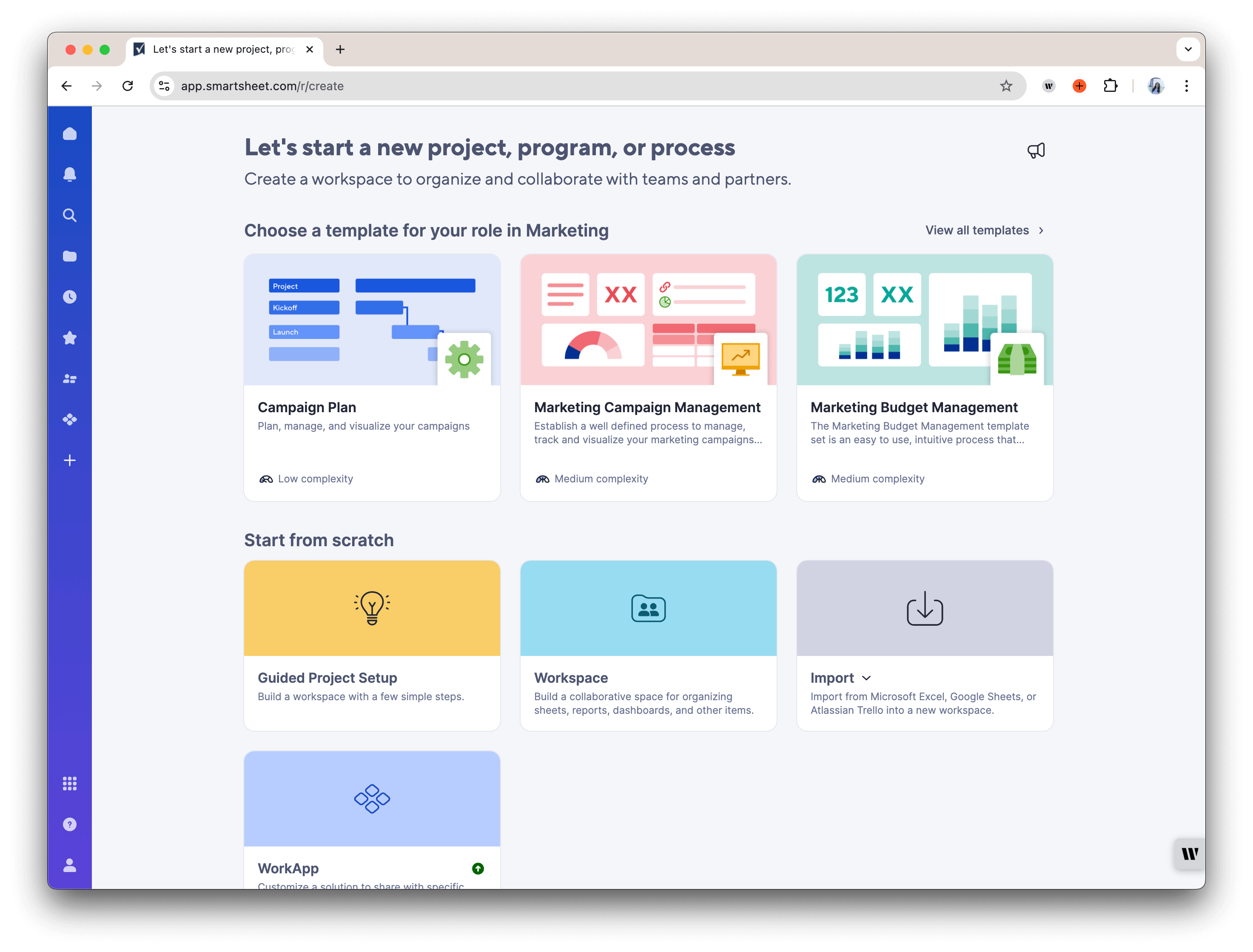Open a new browser tab
1253x952 pixels.
[x=340, y=49]
